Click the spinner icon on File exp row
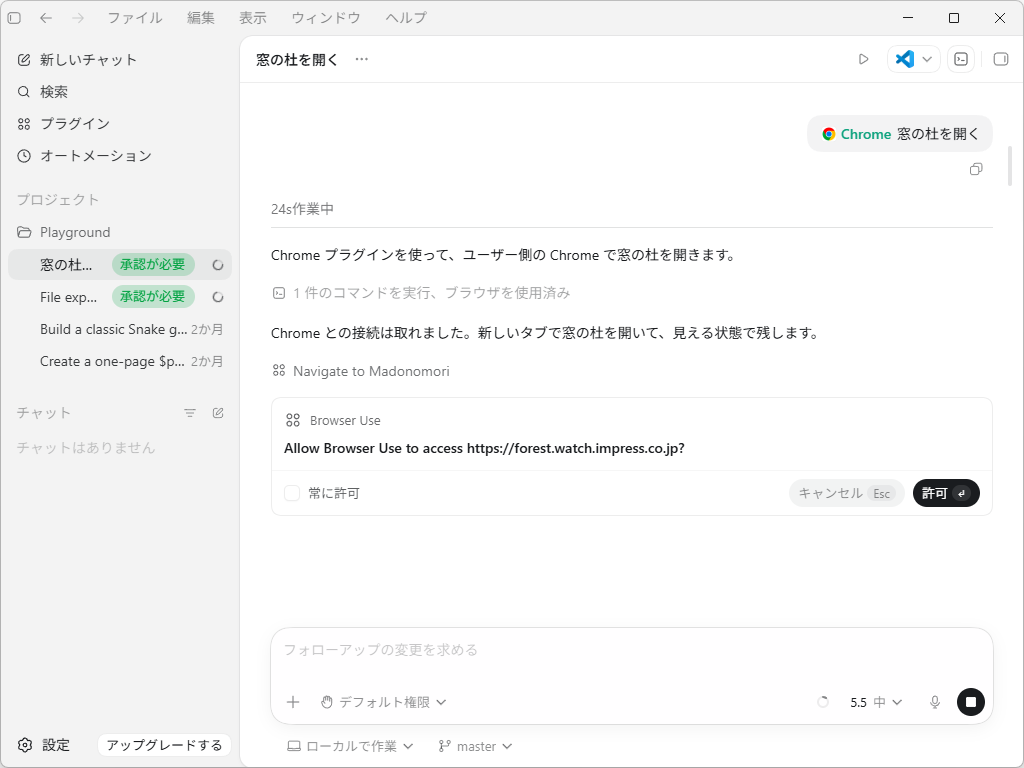 tap(218, 297)
